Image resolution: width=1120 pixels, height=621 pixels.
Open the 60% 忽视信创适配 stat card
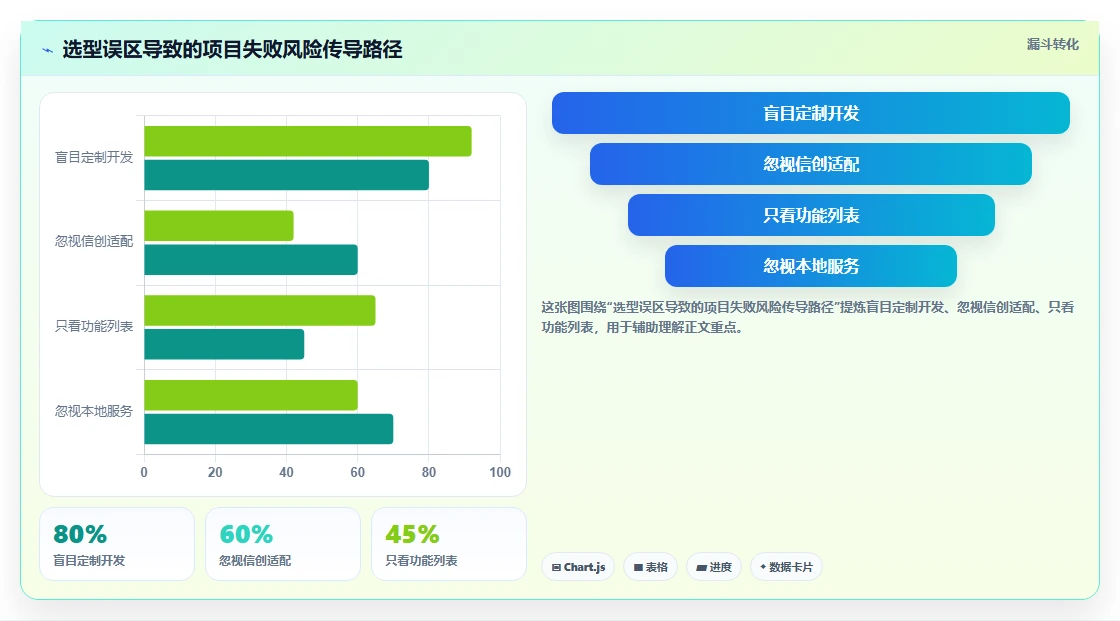click(283, 544)
